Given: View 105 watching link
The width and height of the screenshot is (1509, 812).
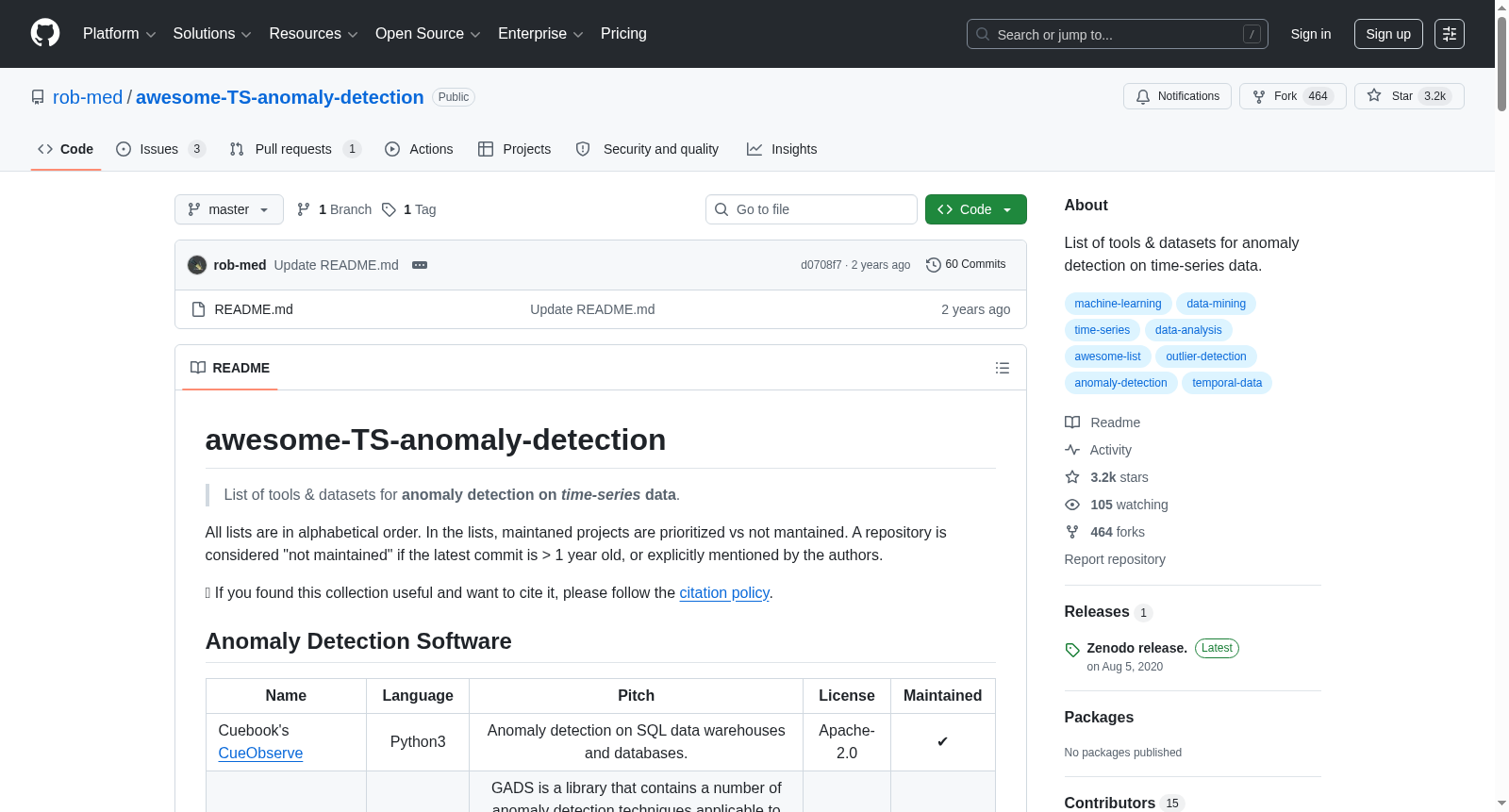Looking at the screenshot, I should click(1117, 505).
